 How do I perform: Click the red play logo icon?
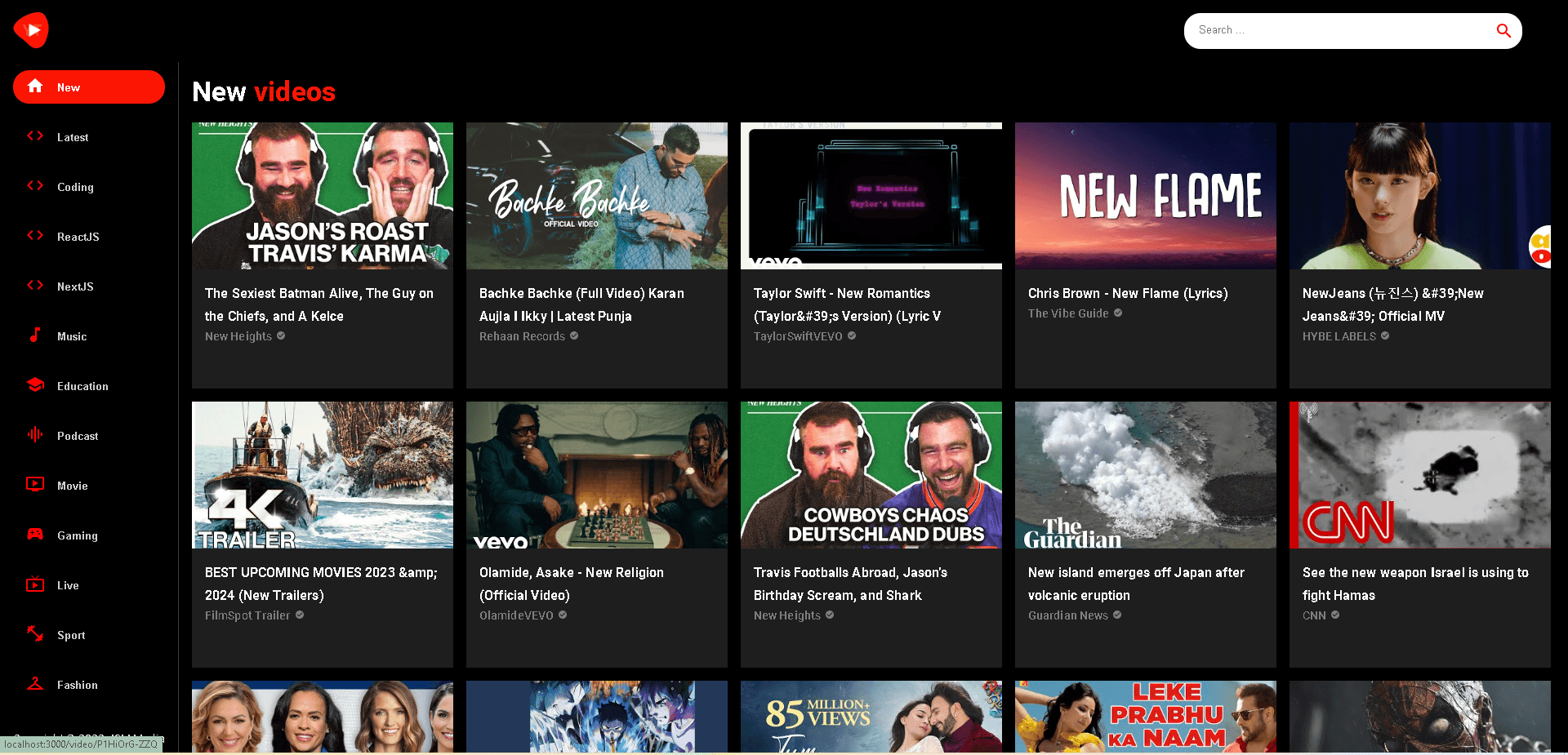31,30
